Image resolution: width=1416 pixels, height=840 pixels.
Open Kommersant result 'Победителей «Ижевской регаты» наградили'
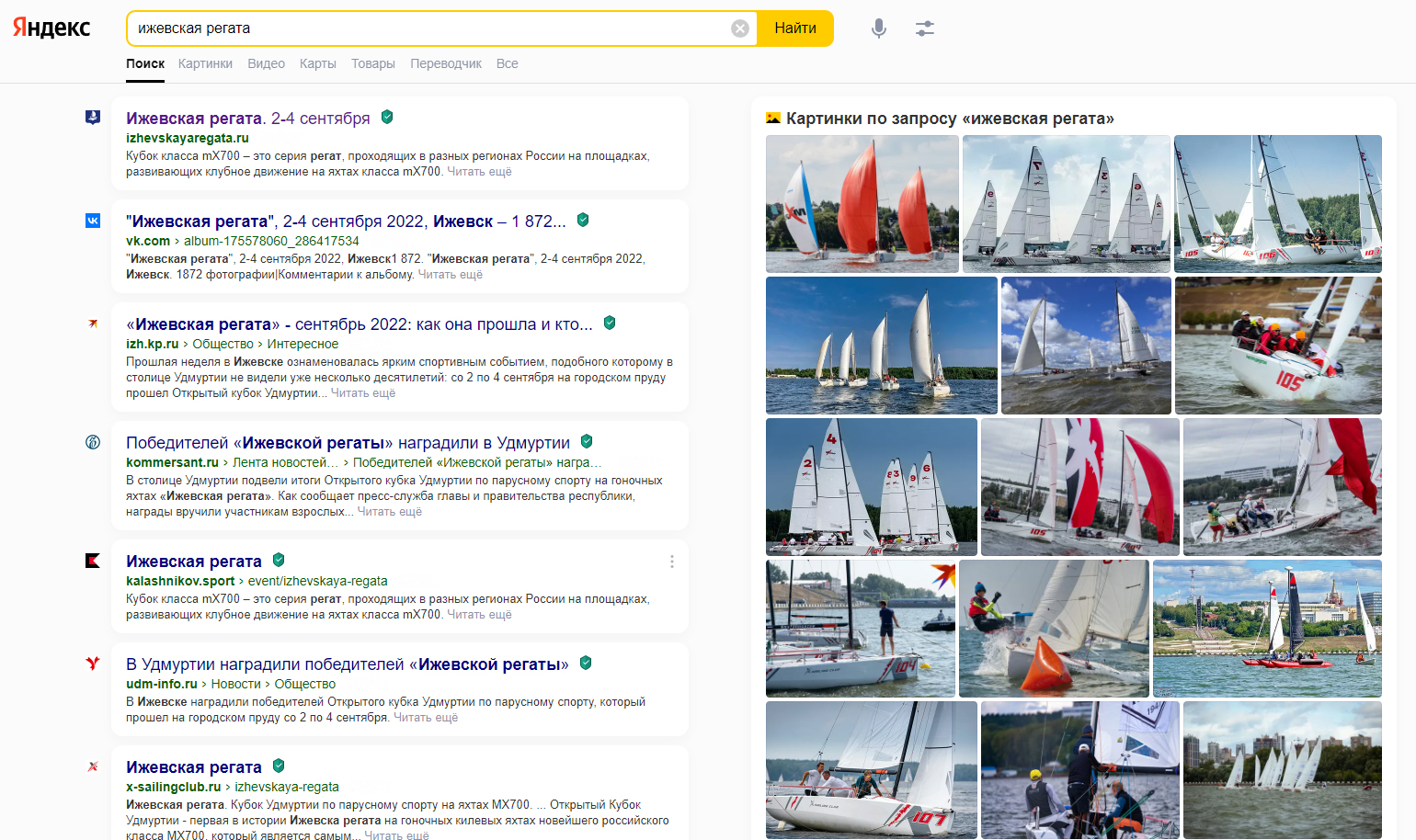348,443
